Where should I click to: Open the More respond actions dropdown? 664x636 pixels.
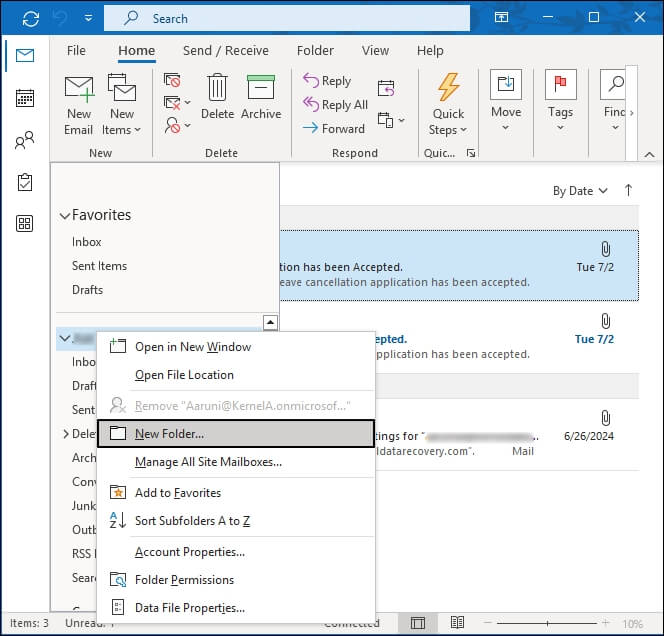click(x=391, y=120)
